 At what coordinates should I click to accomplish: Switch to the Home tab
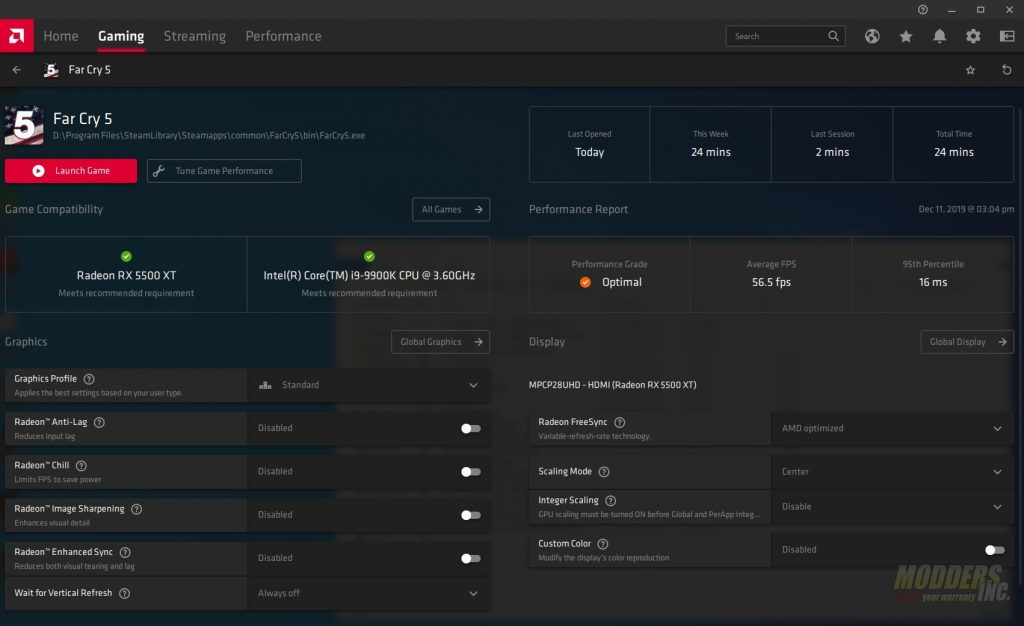(x=61, y=36)
